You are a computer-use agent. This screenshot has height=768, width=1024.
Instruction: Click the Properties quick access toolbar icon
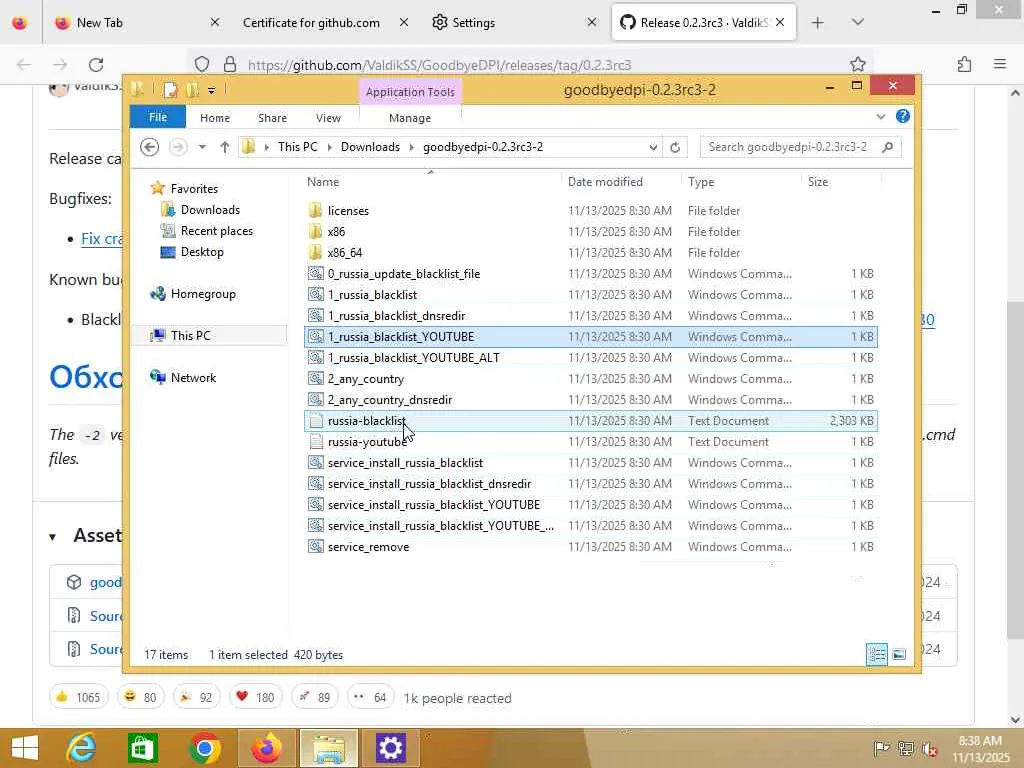click(170, 89)
